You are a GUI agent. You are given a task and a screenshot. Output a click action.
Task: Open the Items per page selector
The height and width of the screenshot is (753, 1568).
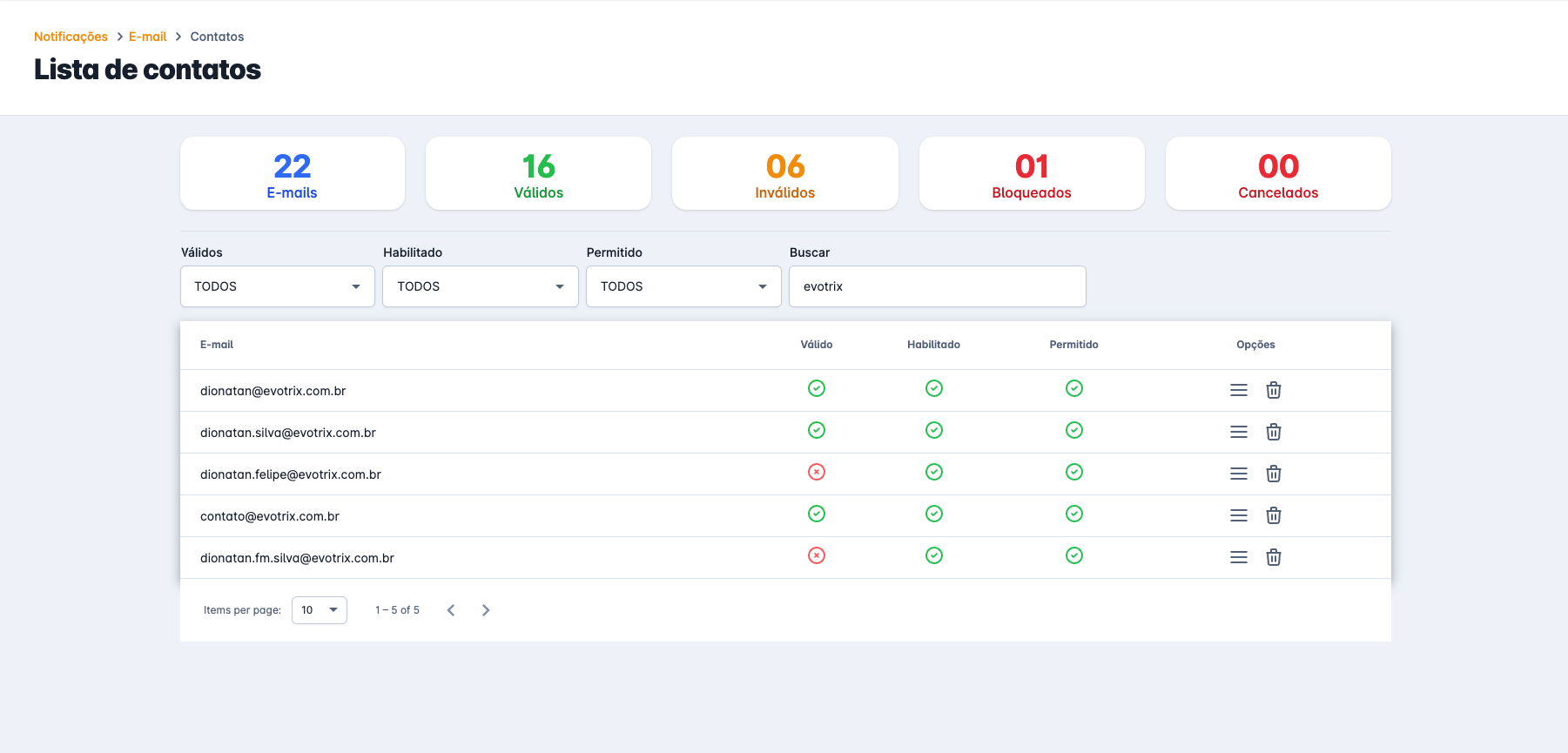pyautogui.click(x=319, y=610)
